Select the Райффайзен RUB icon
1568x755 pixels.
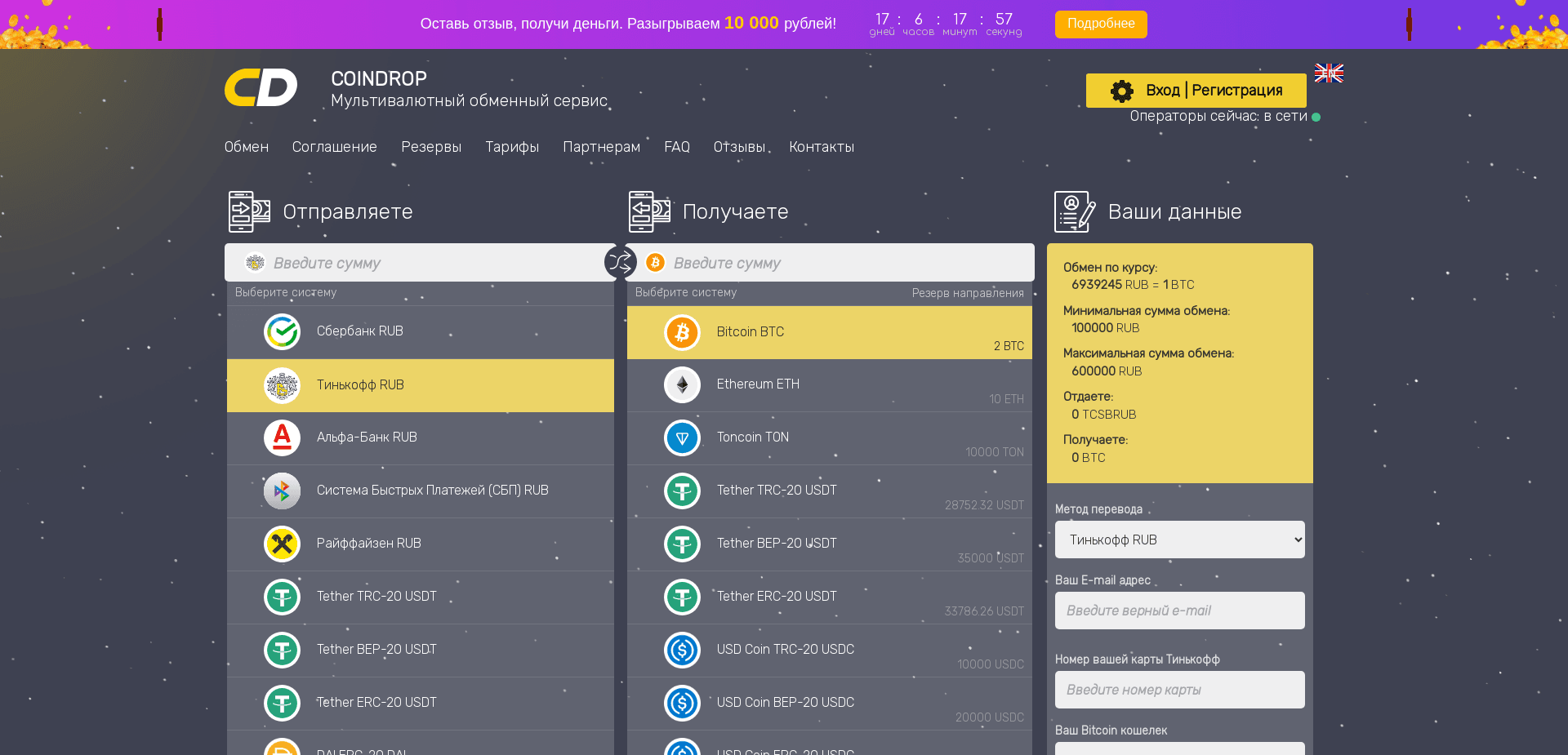point(283,544)
